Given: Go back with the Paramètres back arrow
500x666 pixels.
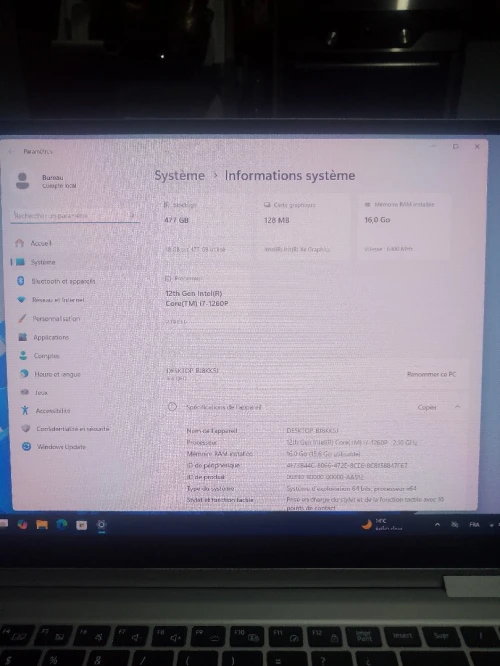Looking at the screenshot, I should 11,151.
